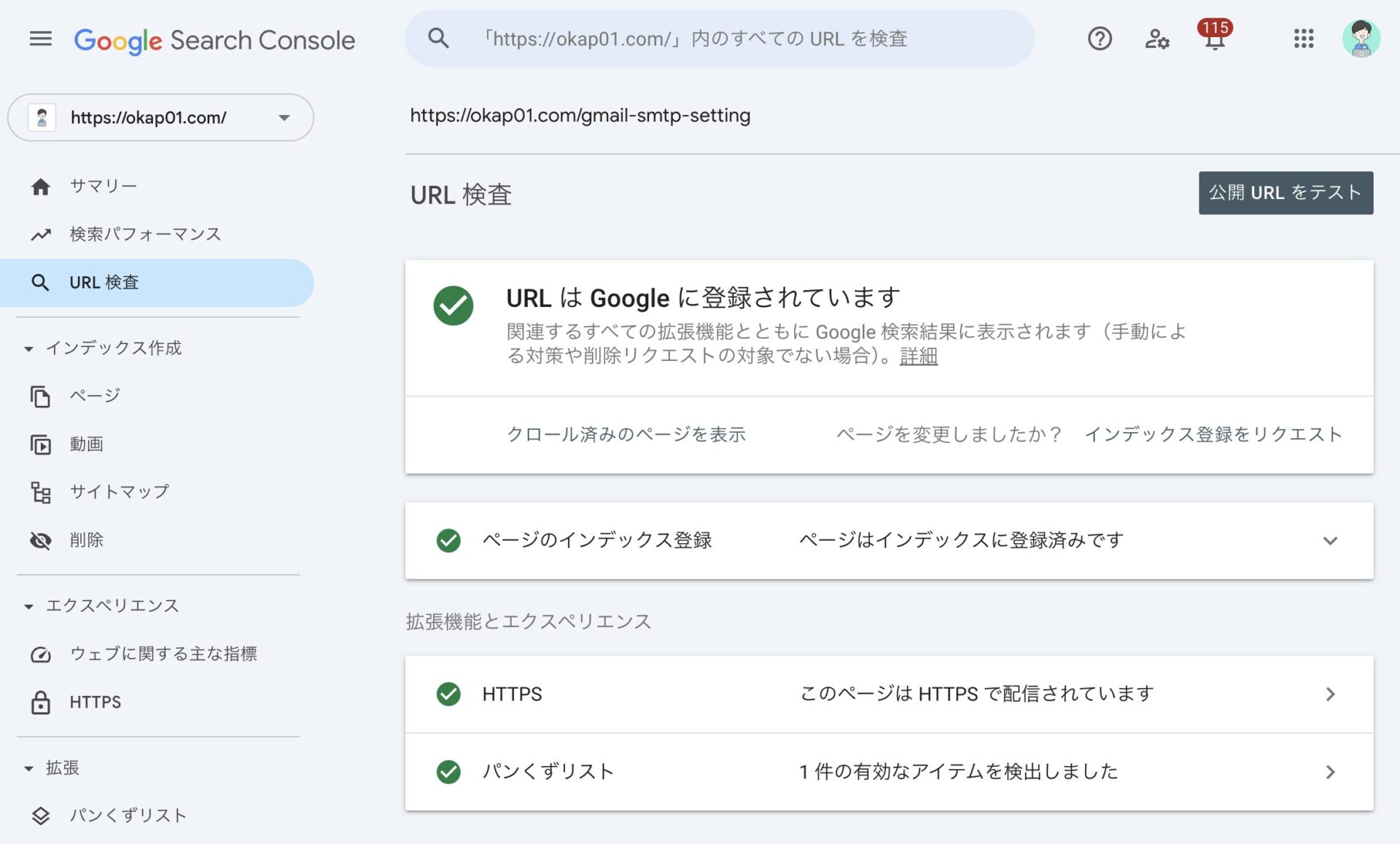The height and width of the screenshot is (844, 1400).
Task: Click 拡張機能とエクスペリエンス heading
Action: (529, 622)
